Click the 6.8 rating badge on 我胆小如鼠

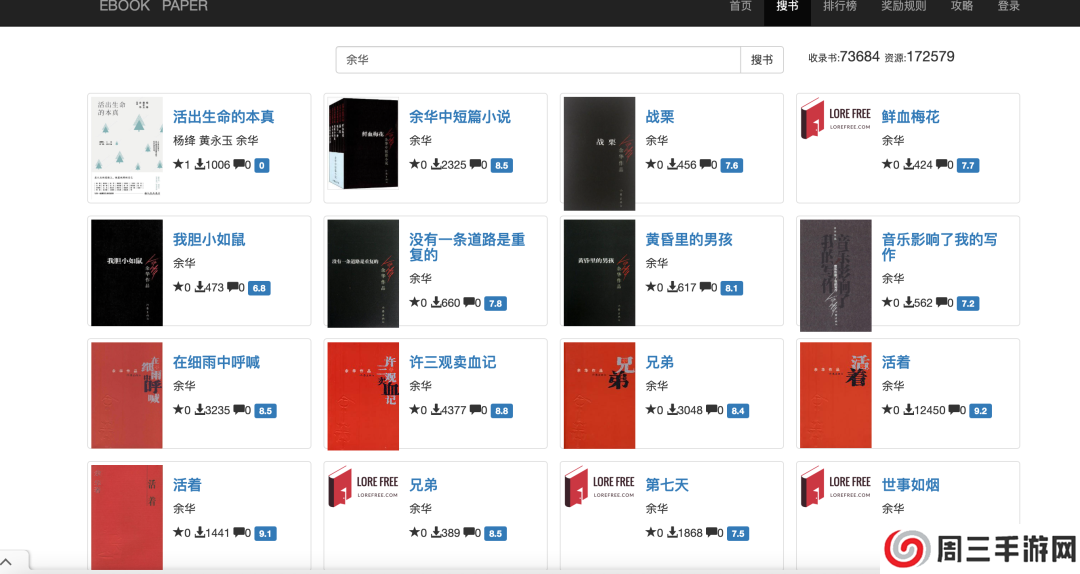pyautogui.click(x=259, y=288)
